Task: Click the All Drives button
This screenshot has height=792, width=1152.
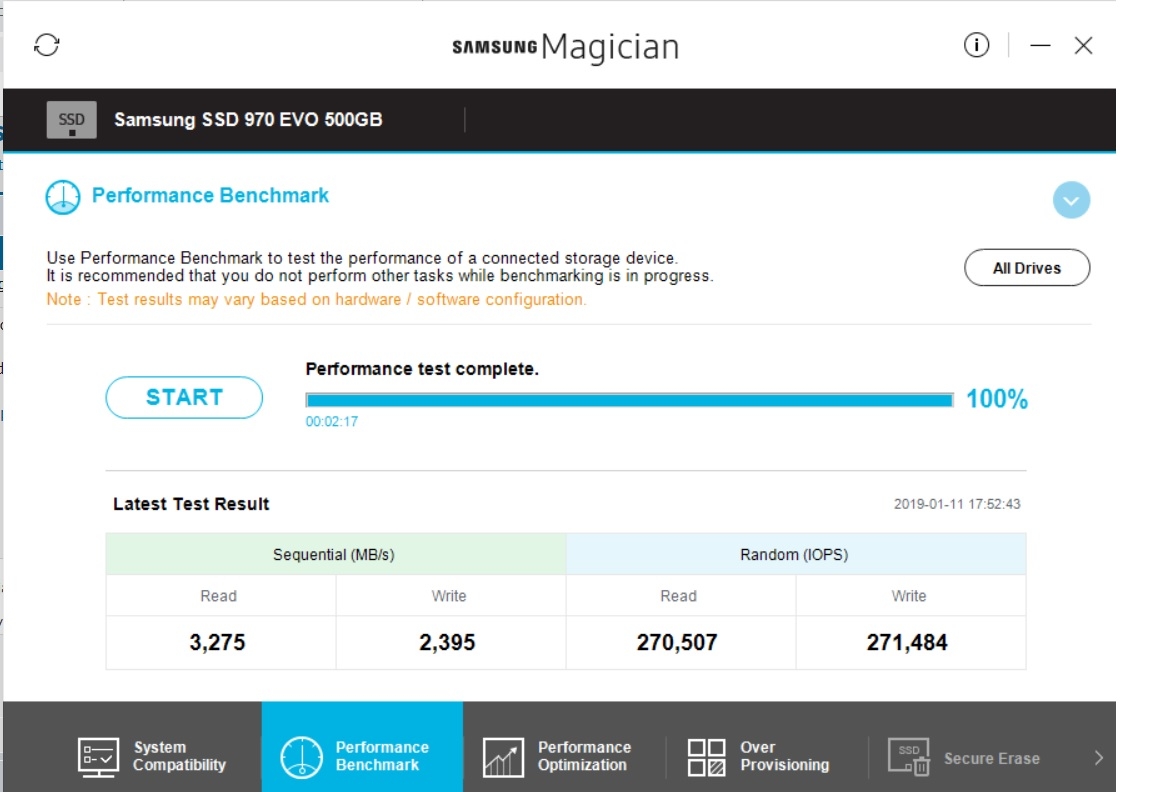Action: click(1027, 268)
